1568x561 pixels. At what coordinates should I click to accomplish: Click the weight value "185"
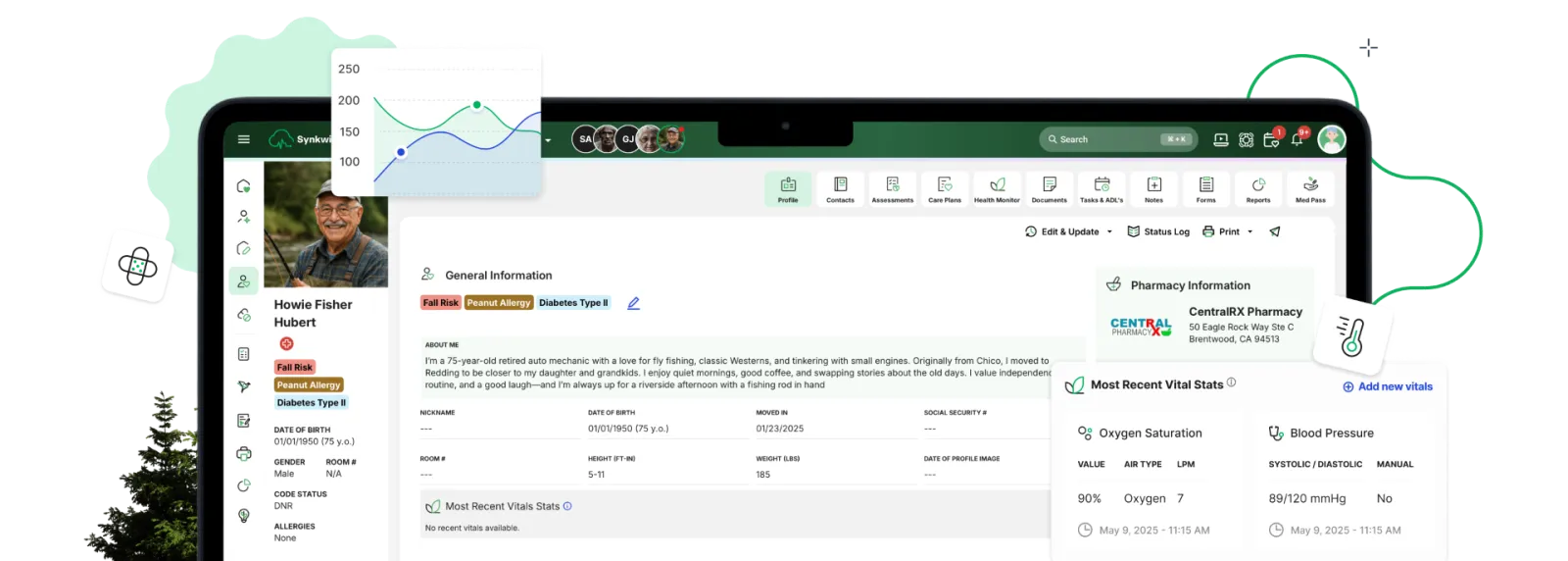coord(763,475)
